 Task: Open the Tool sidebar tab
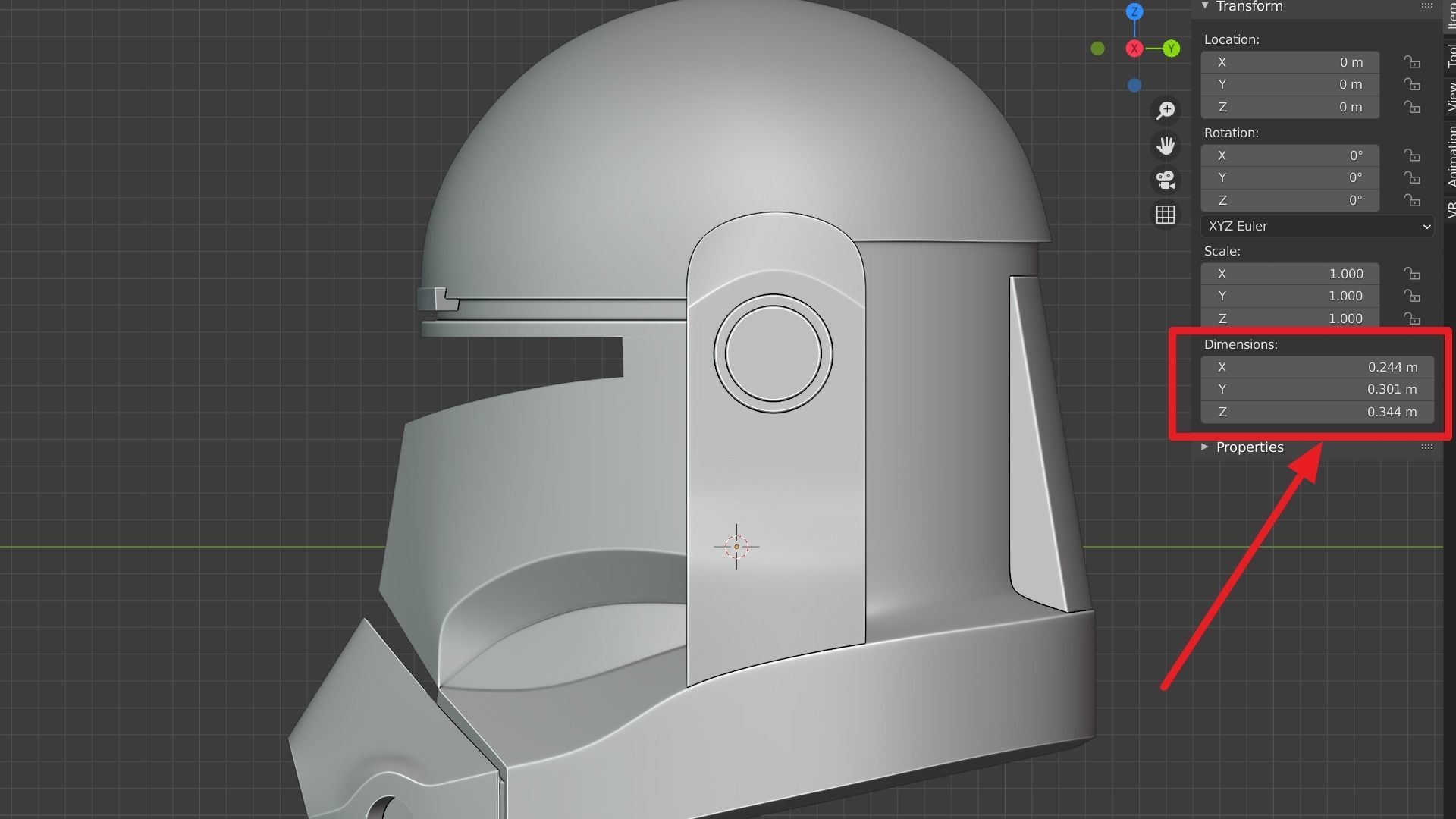(x=1451, y=56)
